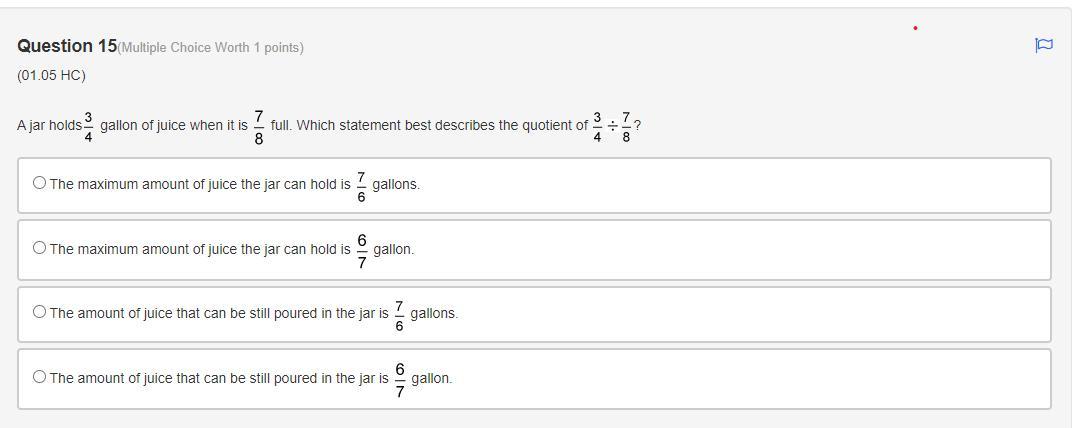
Task: Flag Question 15 with the bookmark icon
Action: (x=1043, y=45)
